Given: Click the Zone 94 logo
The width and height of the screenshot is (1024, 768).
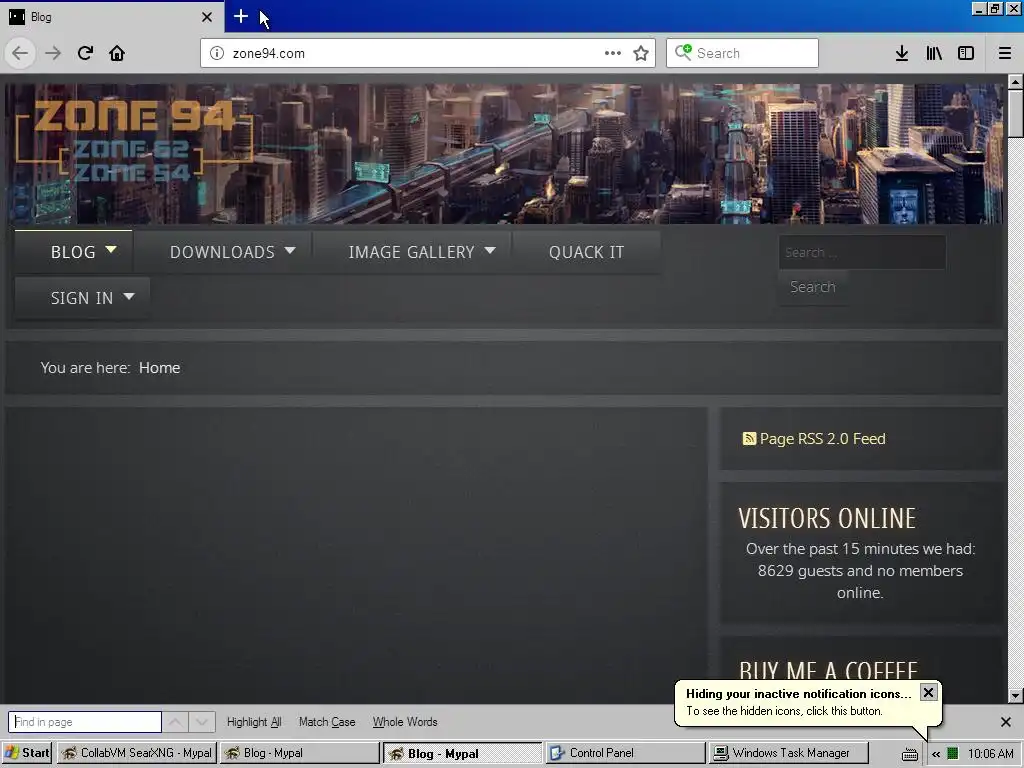Looking at the screenshot, I should (x=134, y=140).
